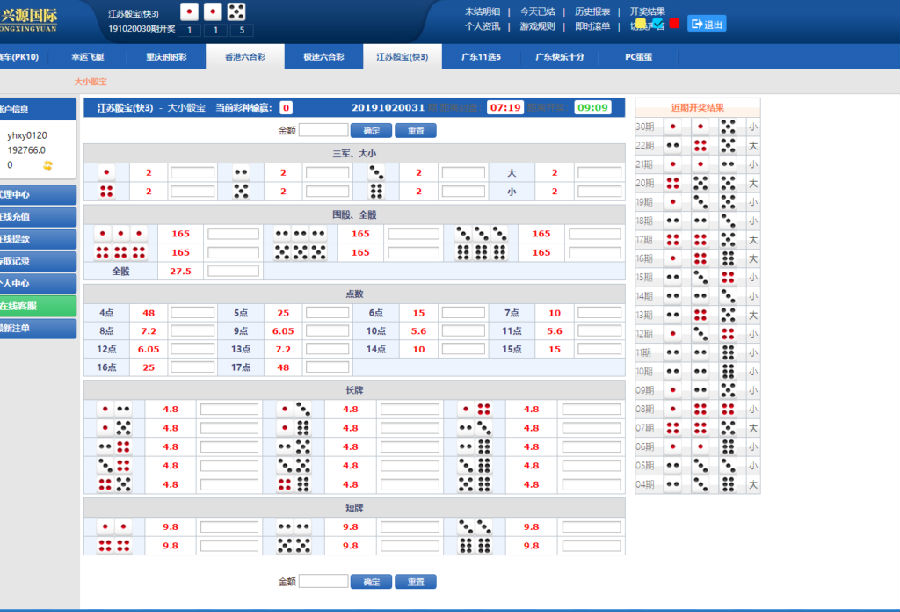This screenshot has width=900, height=612.
Task: Open the 历史报表 link in header
Action: (x=592, y=11)
